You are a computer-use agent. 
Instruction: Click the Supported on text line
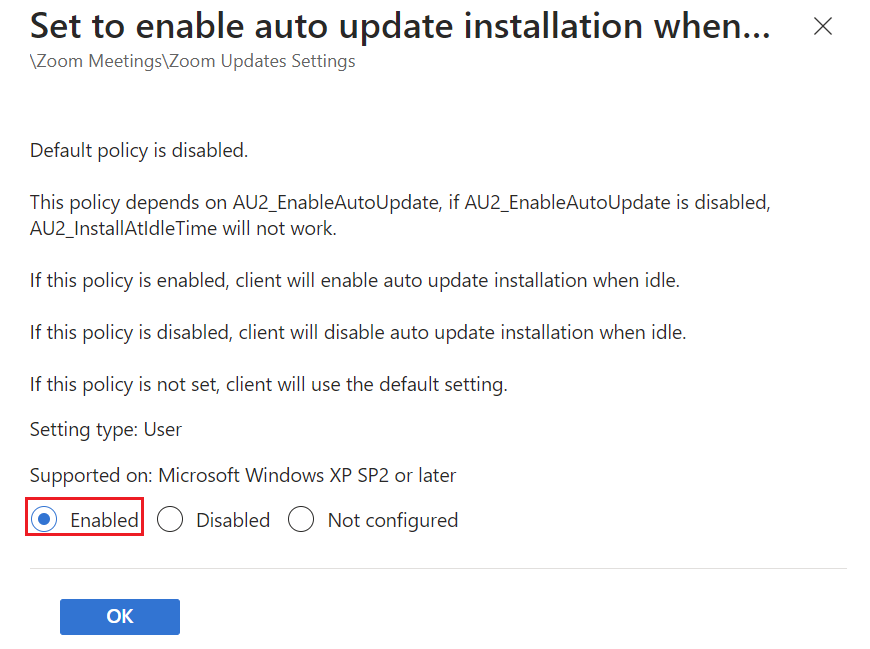[242, 475]
